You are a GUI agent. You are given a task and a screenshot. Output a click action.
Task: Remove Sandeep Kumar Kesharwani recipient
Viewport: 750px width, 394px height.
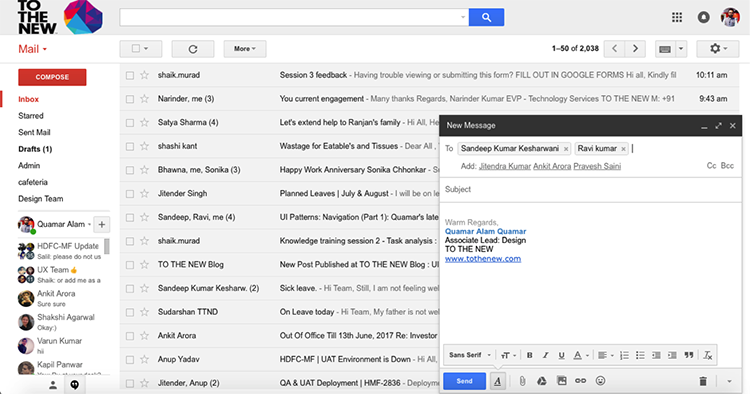[x=566, y=149]
